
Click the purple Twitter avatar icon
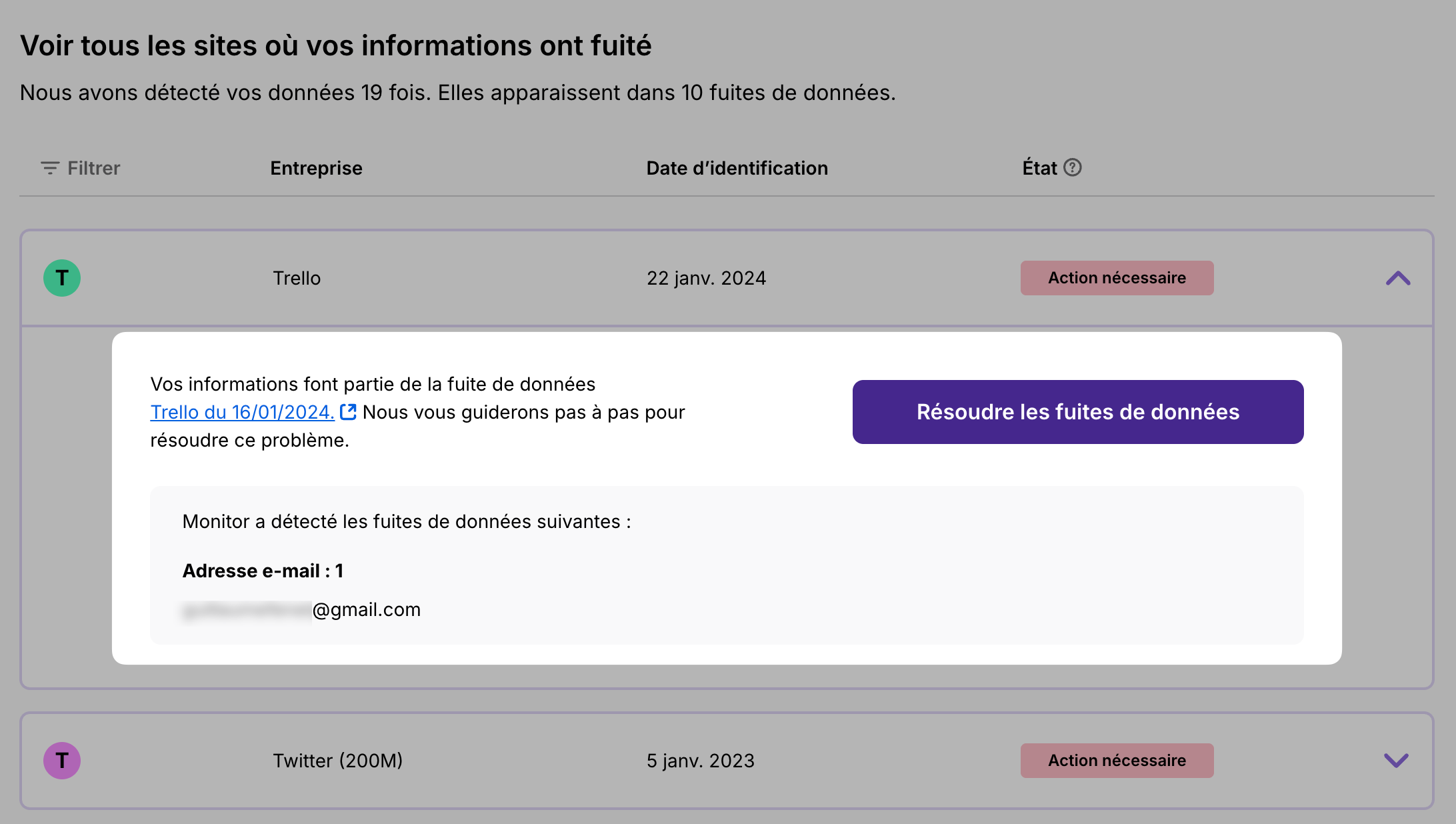click(x=62, y=761)
